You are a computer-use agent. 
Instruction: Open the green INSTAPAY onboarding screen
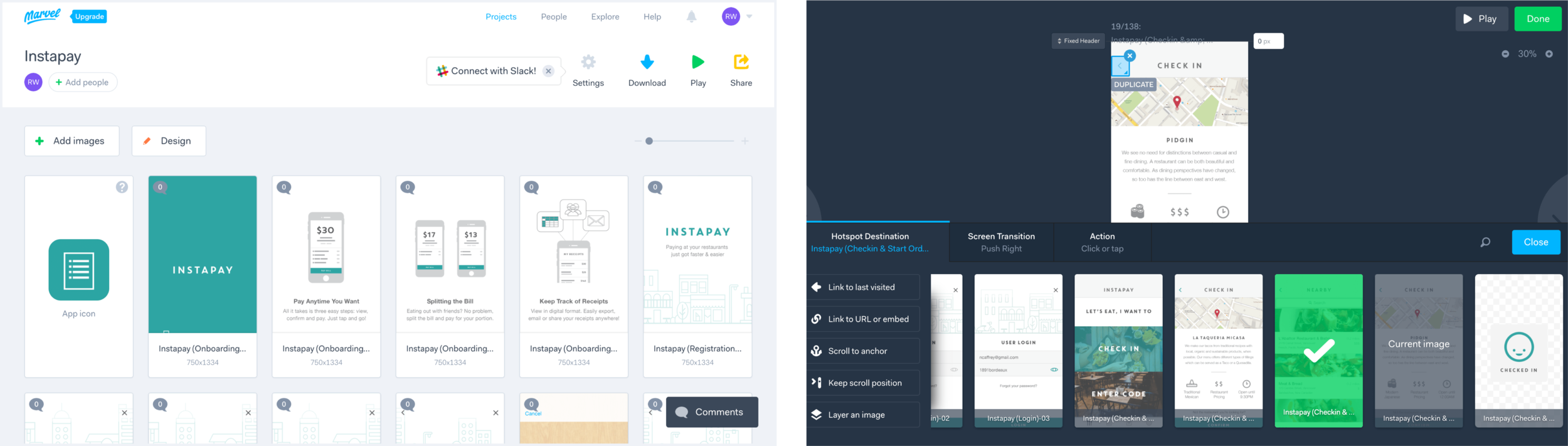click(203, 255)
